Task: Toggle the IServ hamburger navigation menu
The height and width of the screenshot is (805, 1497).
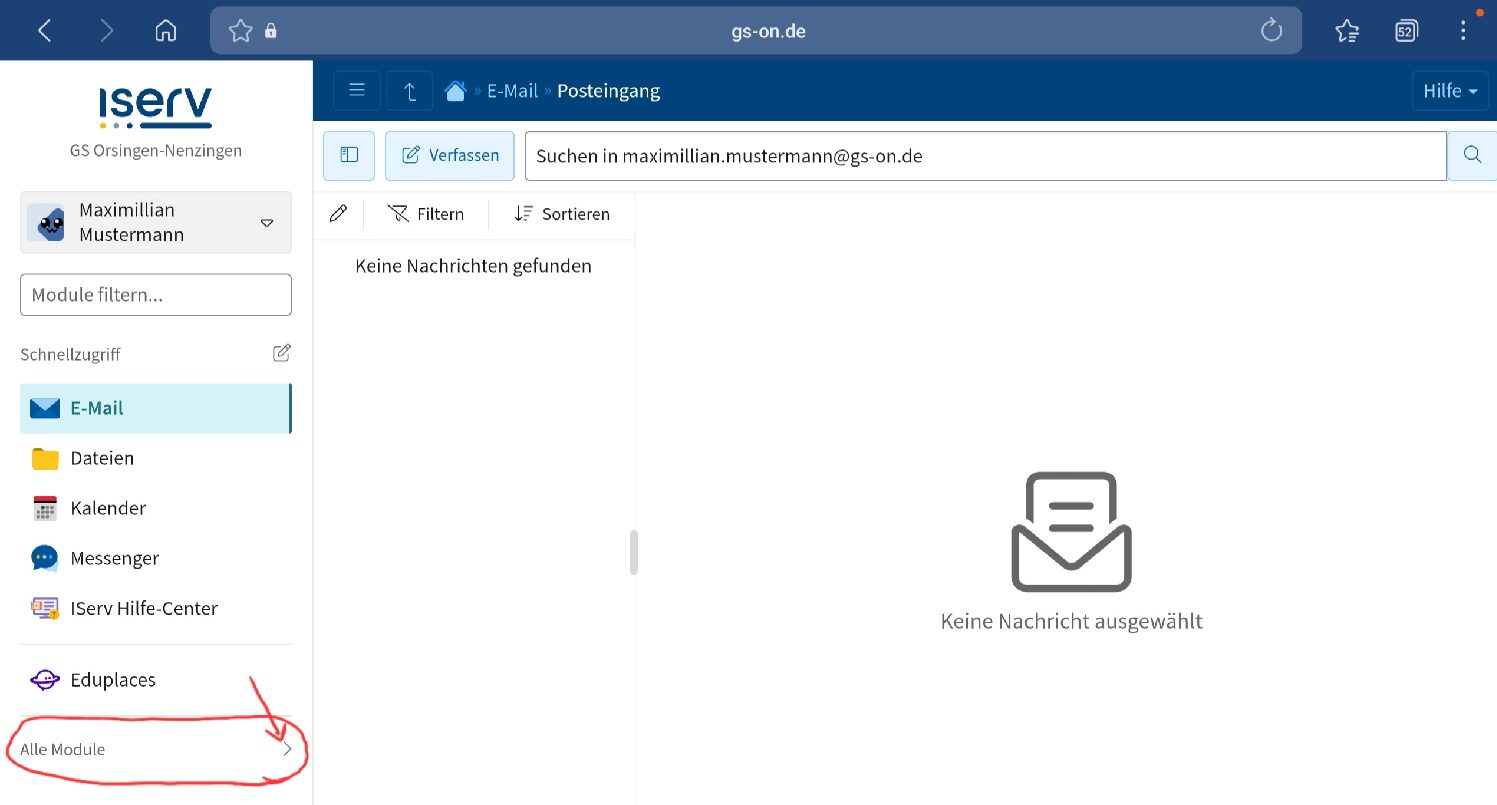Action: point(357,91)
